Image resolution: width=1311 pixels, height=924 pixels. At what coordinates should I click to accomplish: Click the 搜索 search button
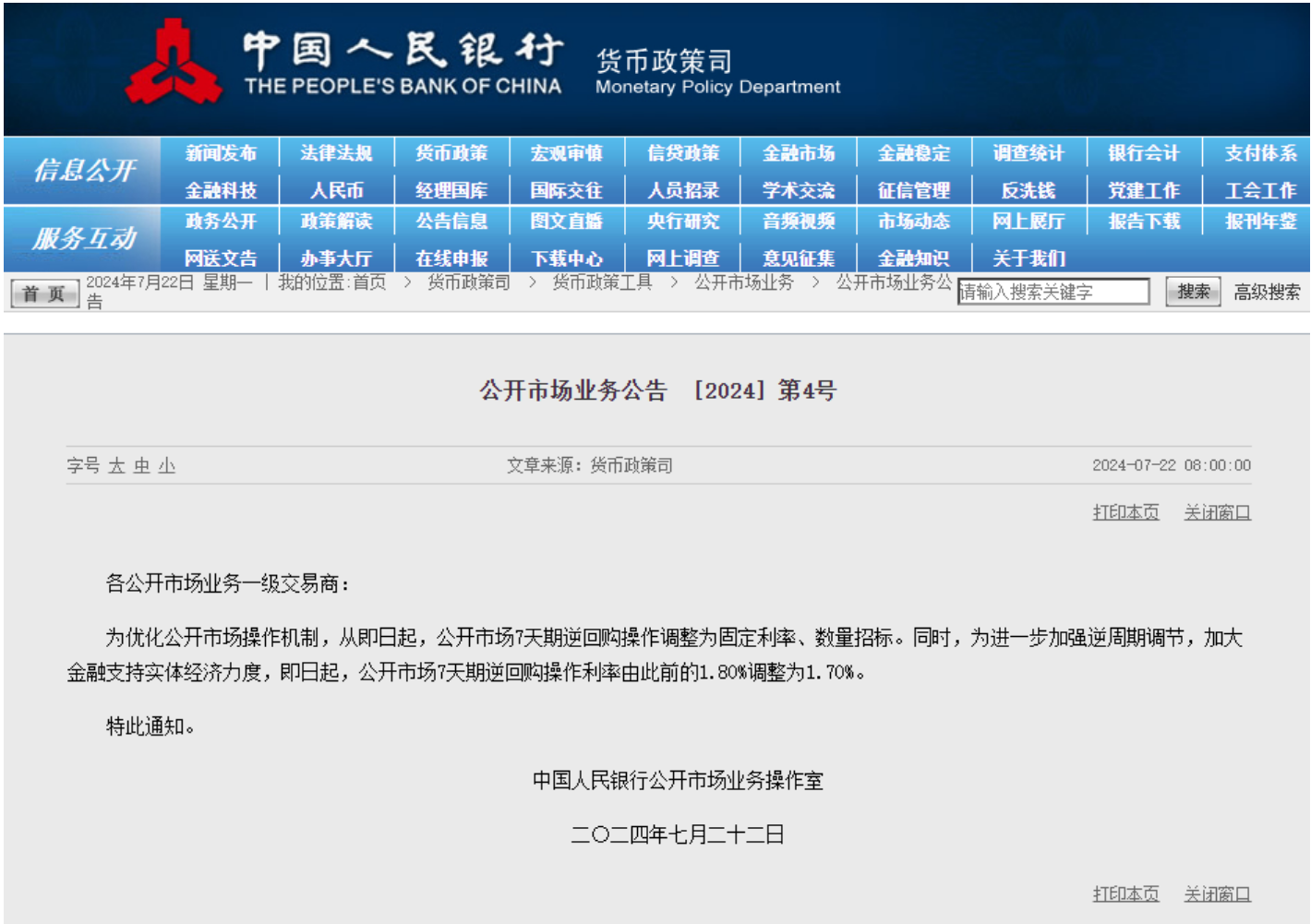pyautogui.click(x=1193, y=292)
